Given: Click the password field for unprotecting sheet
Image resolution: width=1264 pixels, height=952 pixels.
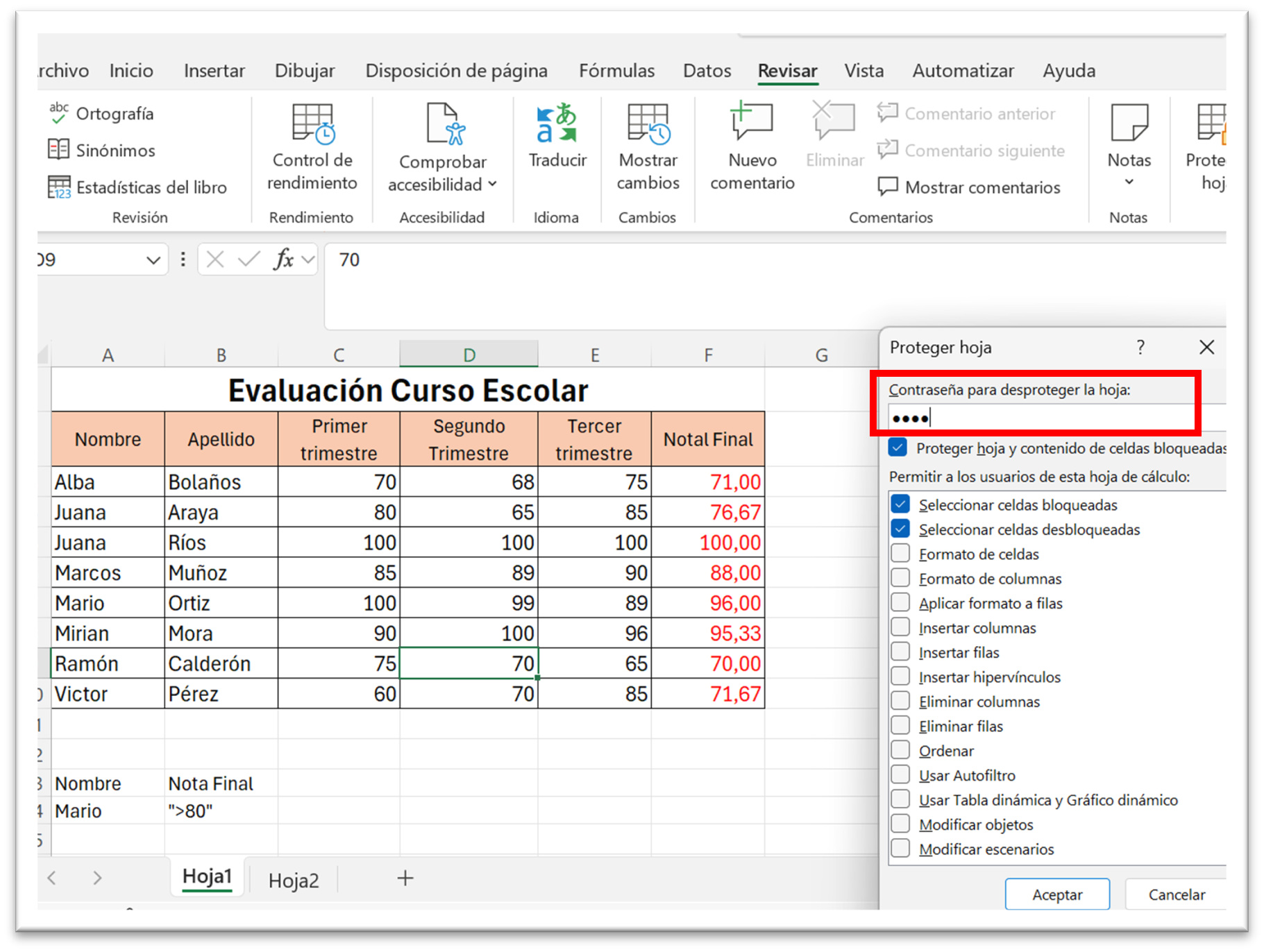Looking at the screenshot, I should coord(1041,418).
